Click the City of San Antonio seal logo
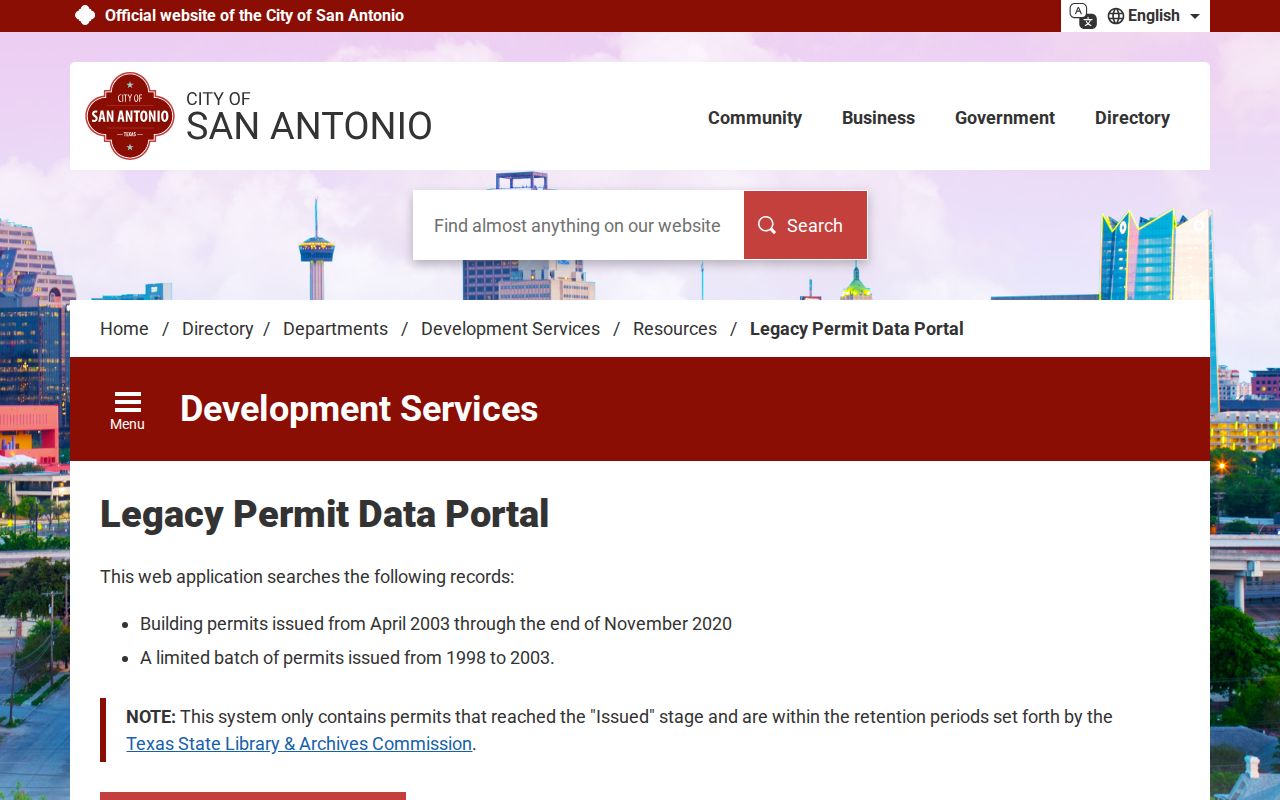The width and height of the screenshot is (1280, 800). tap(130, 116)
